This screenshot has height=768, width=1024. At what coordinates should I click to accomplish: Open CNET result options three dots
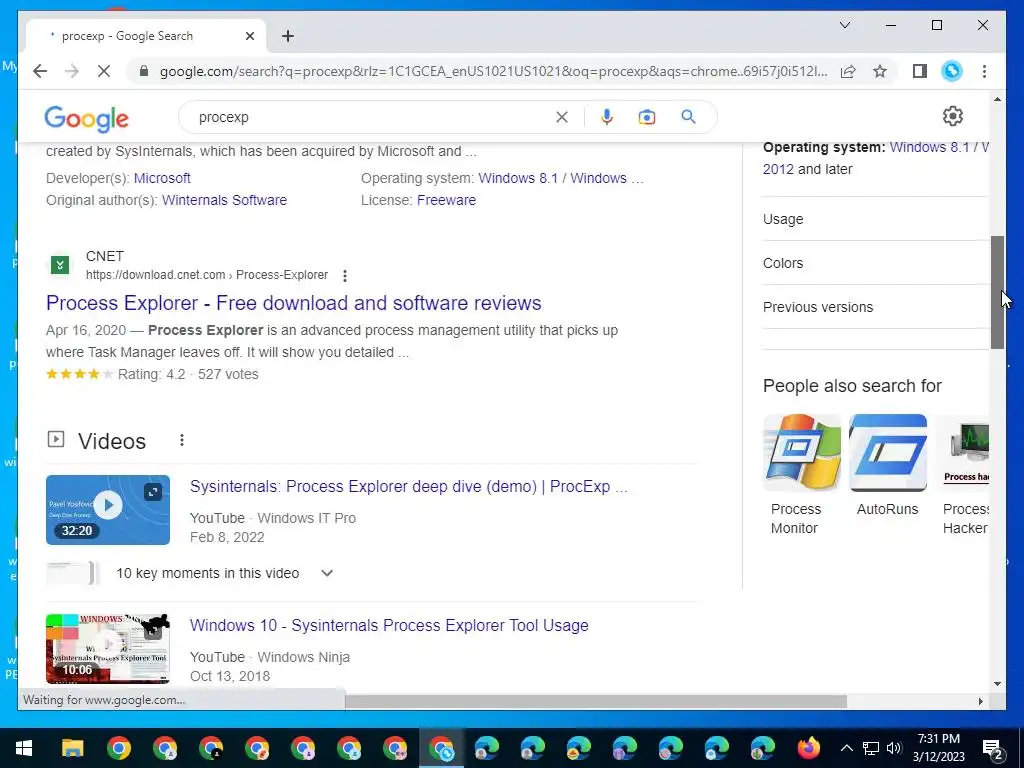point(345,276)
